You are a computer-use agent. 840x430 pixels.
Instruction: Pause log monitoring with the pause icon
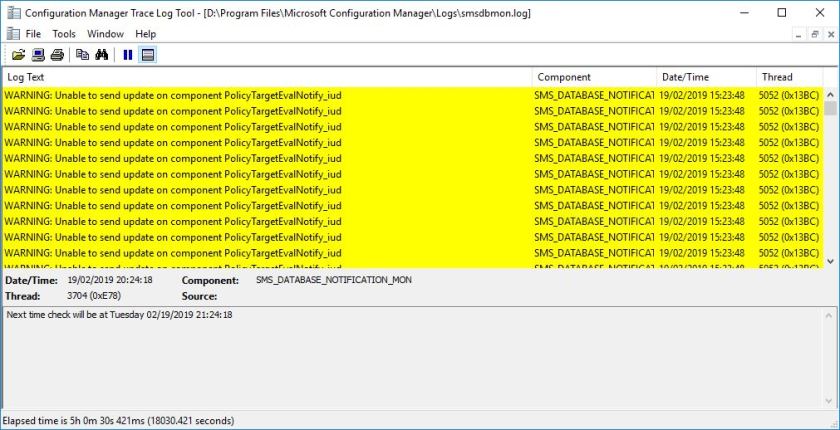(128, 54)
